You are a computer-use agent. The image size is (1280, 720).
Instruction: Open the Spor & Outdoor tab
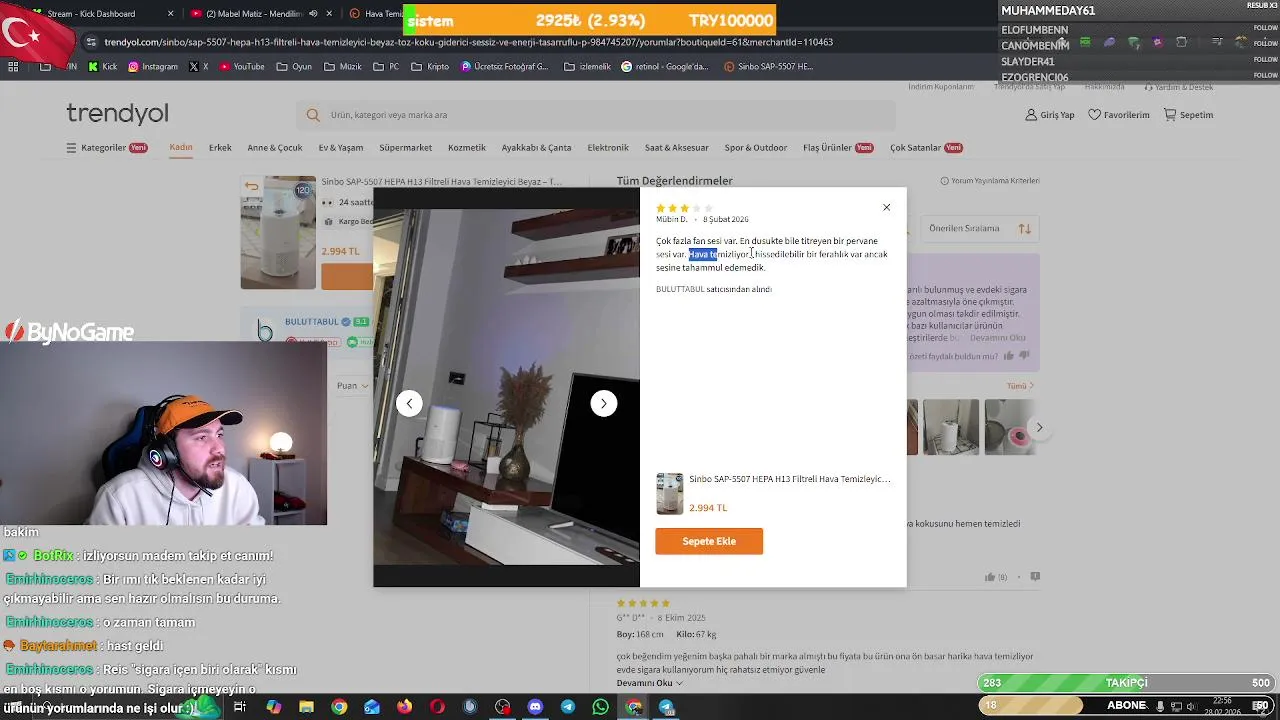point(756,148)
